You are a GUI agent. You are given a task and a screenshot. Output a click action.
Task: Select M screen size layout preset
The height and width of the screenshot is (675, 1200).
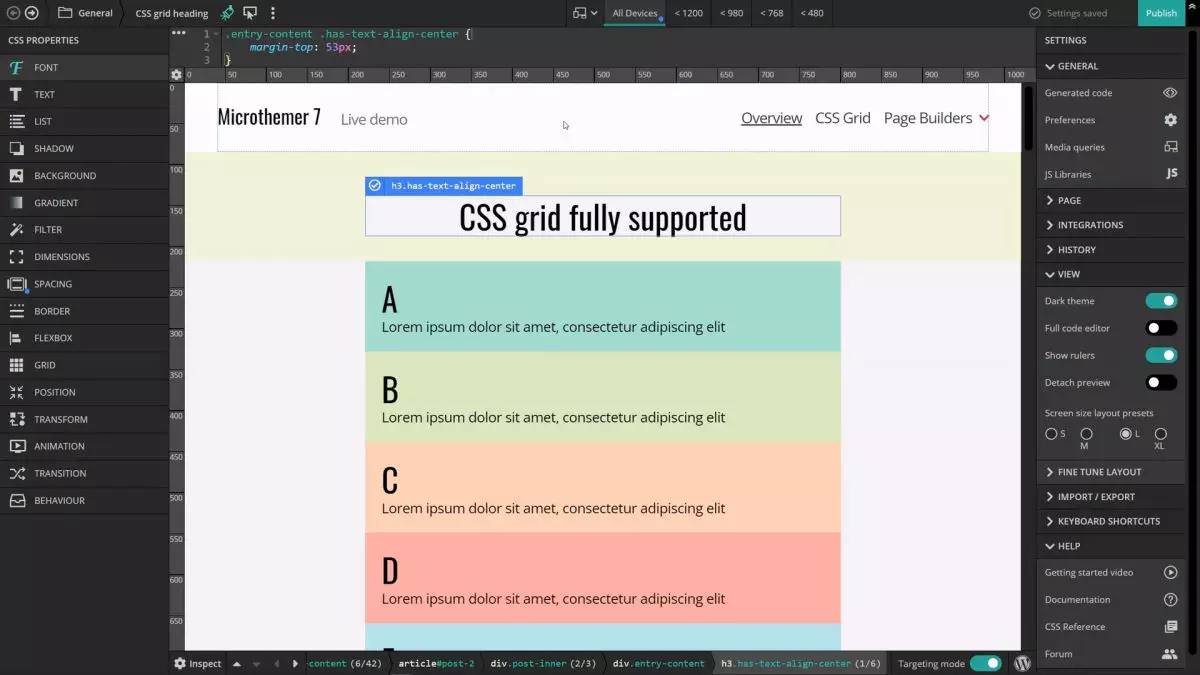coord(1086,434)
